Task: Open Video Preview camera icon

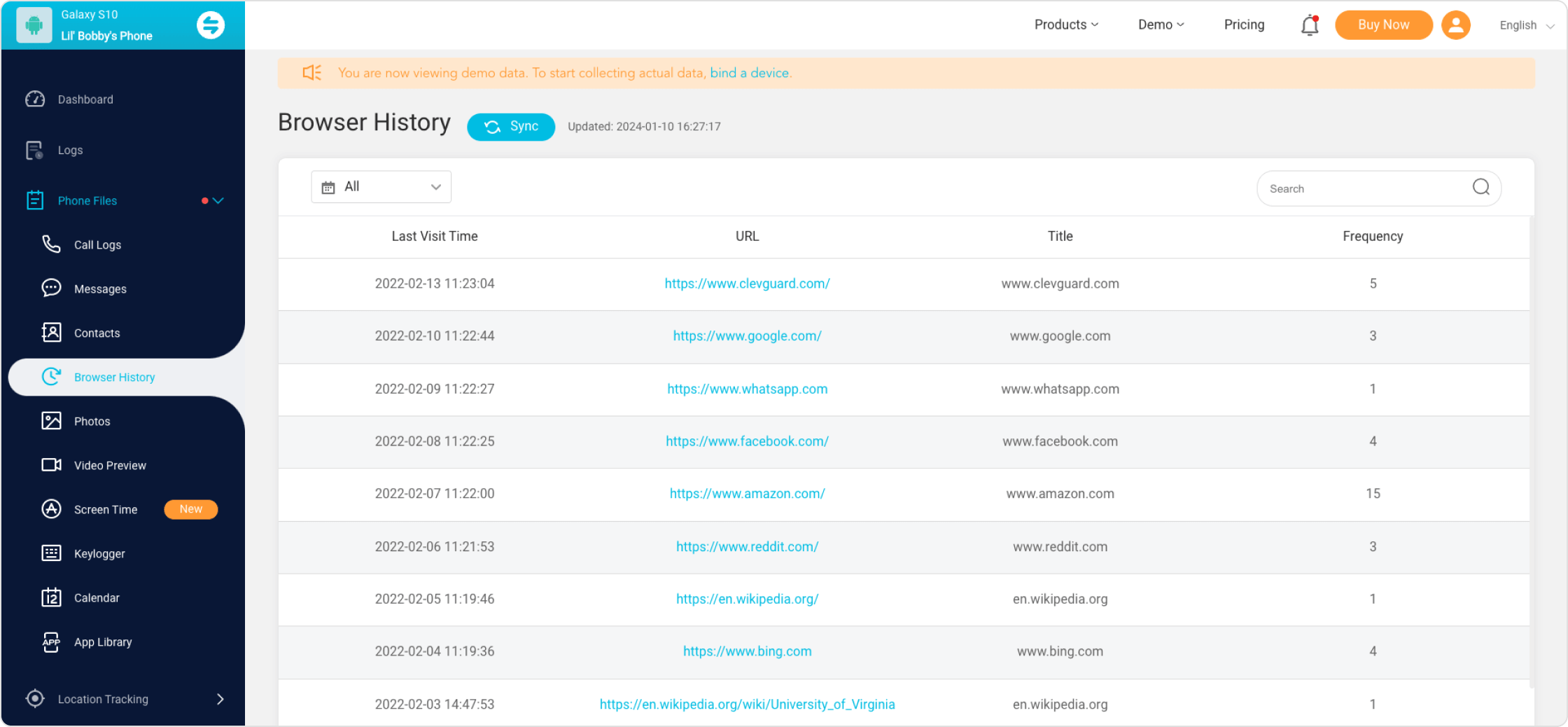Action: click(x=51, y=465)
